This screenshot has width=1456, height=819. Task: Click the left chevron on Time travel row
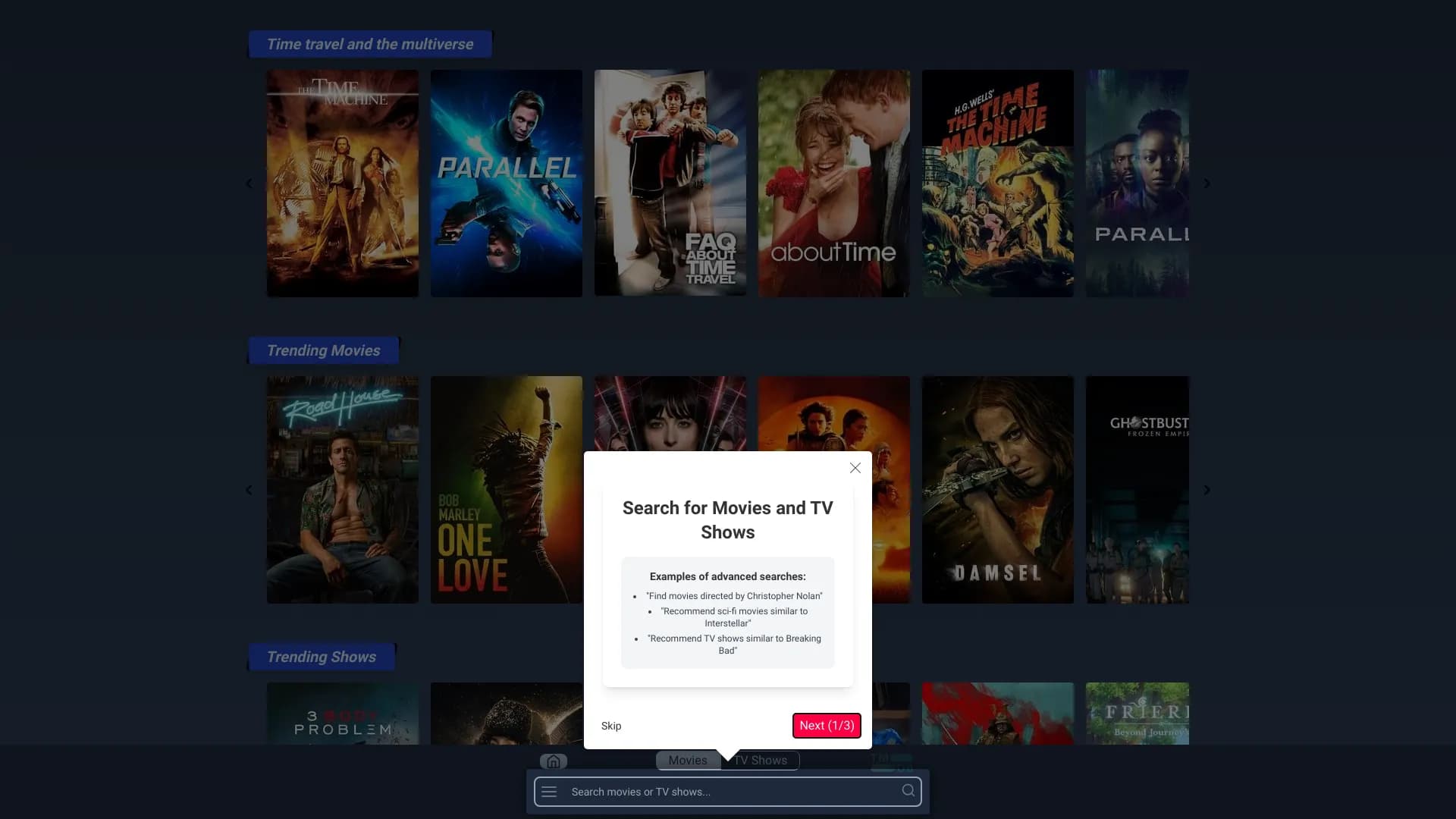coord(249,183)
